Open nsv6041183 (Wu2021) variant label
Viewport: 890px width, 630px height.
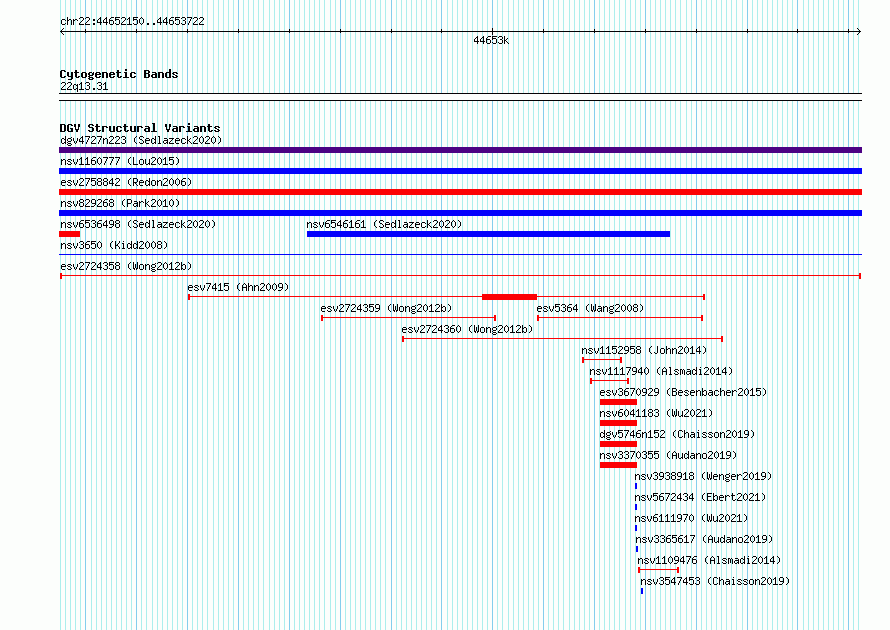pyautogui.click(x=656, y=413)
